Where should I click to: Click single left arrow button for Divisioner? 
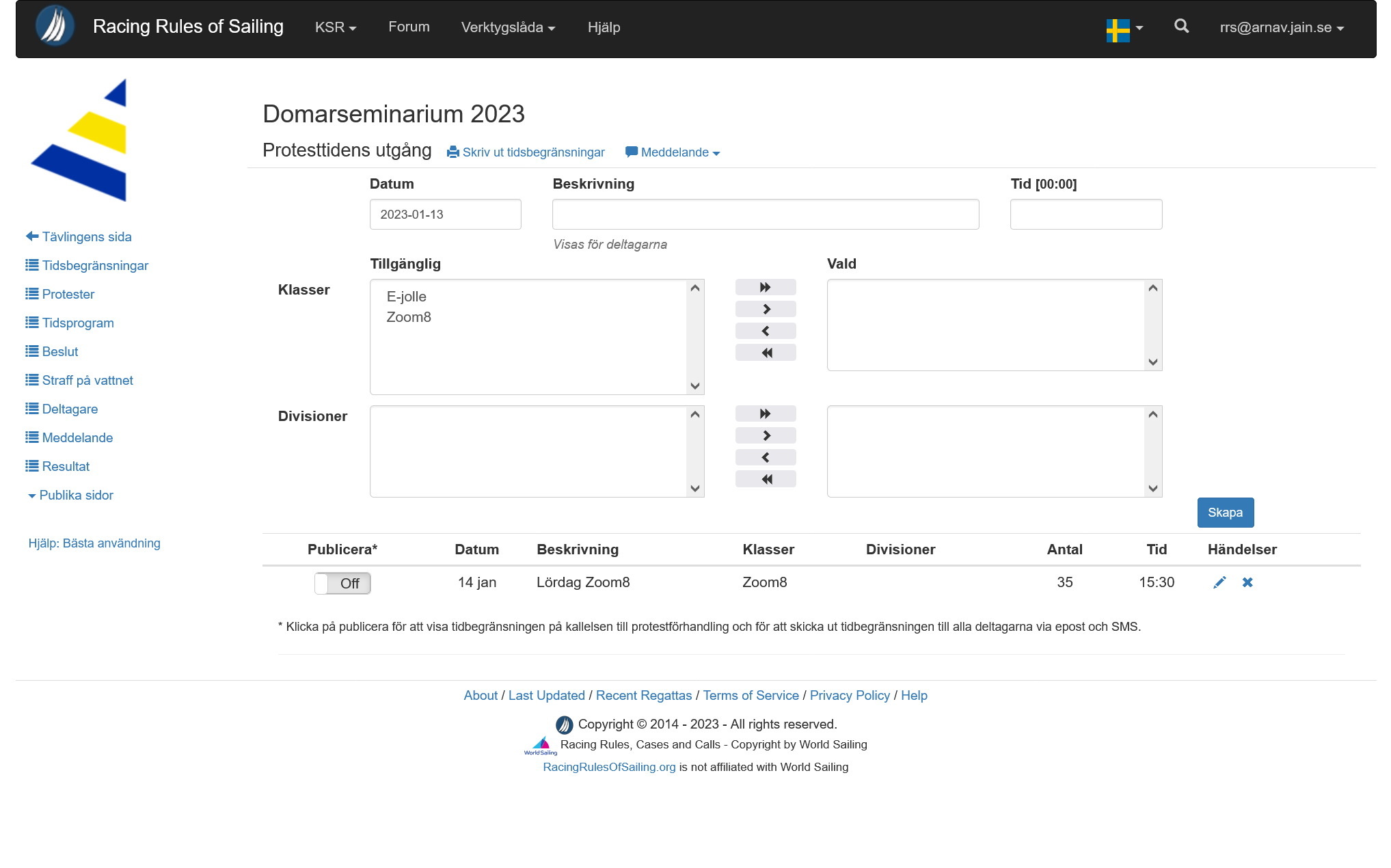766,457
